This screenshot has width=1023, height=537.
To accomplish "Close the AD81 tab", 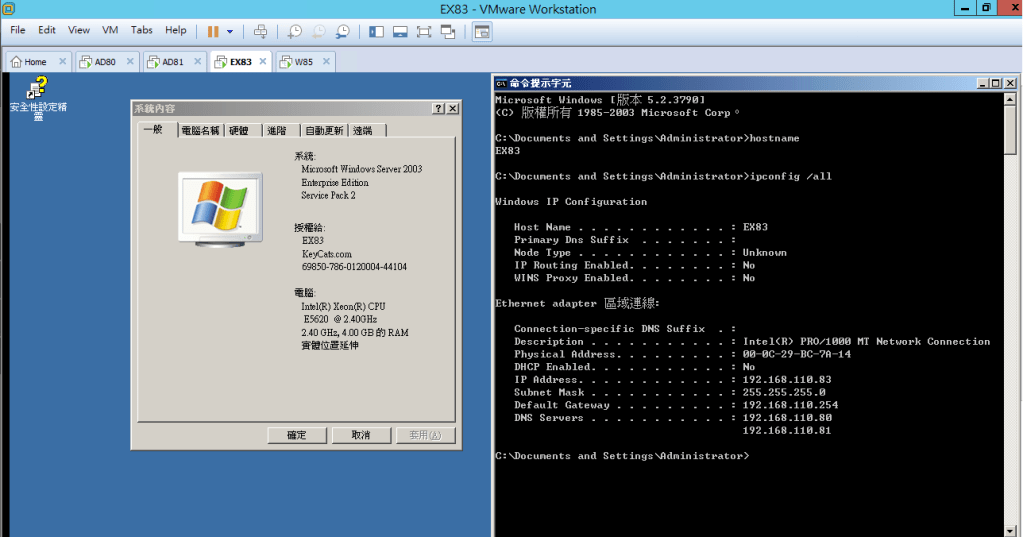I will point(196,62).
